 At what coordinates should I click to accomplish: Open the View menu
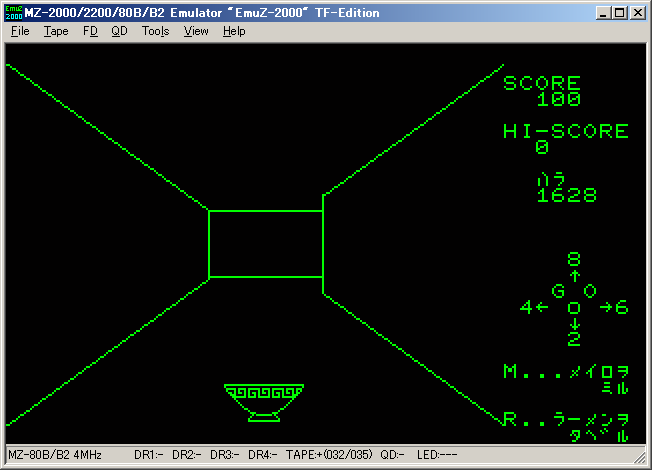tap(196, 31)
